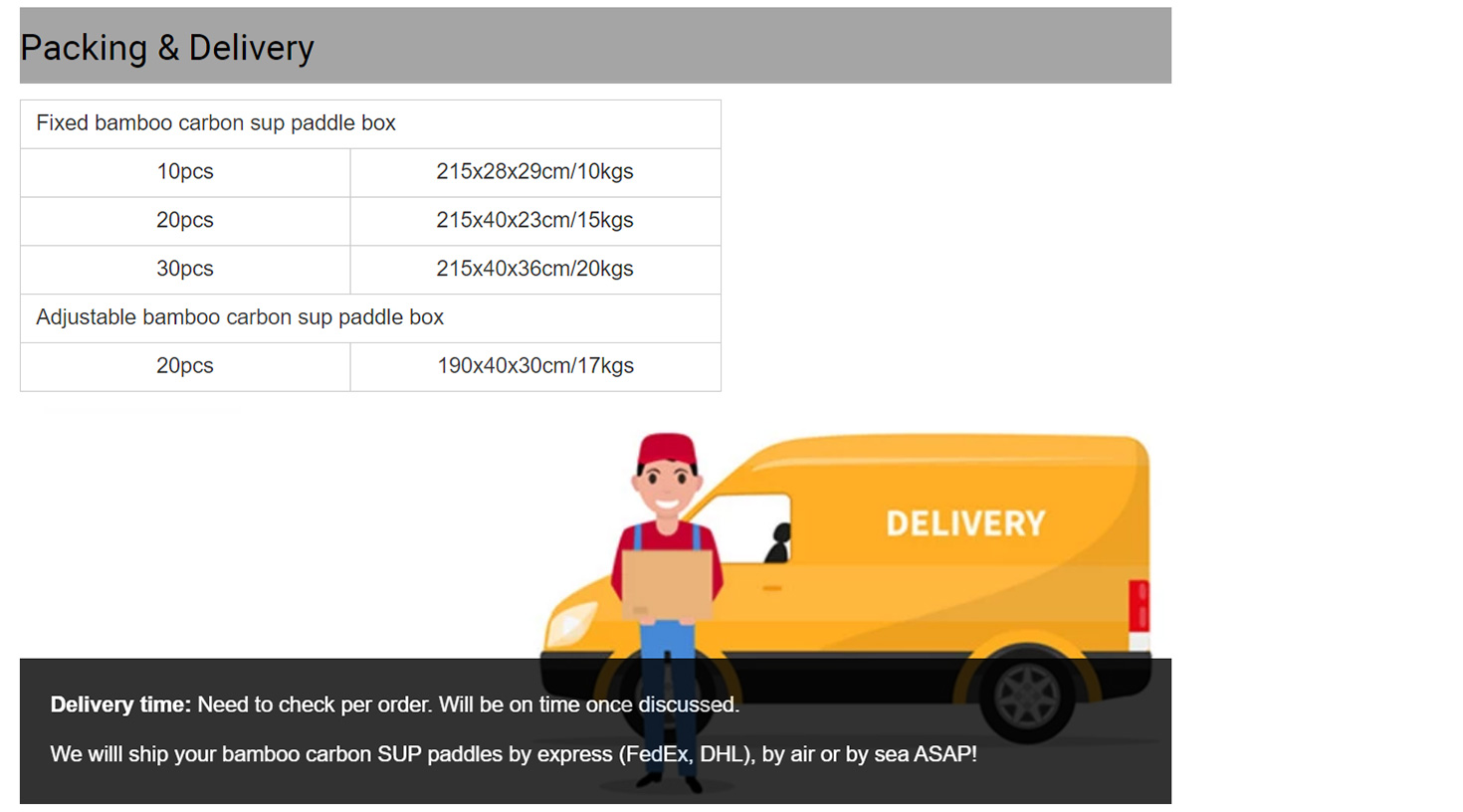Click the driver silhouette in van window
1463x812 pixels.
pyautogui.click(x=779, y=542)
